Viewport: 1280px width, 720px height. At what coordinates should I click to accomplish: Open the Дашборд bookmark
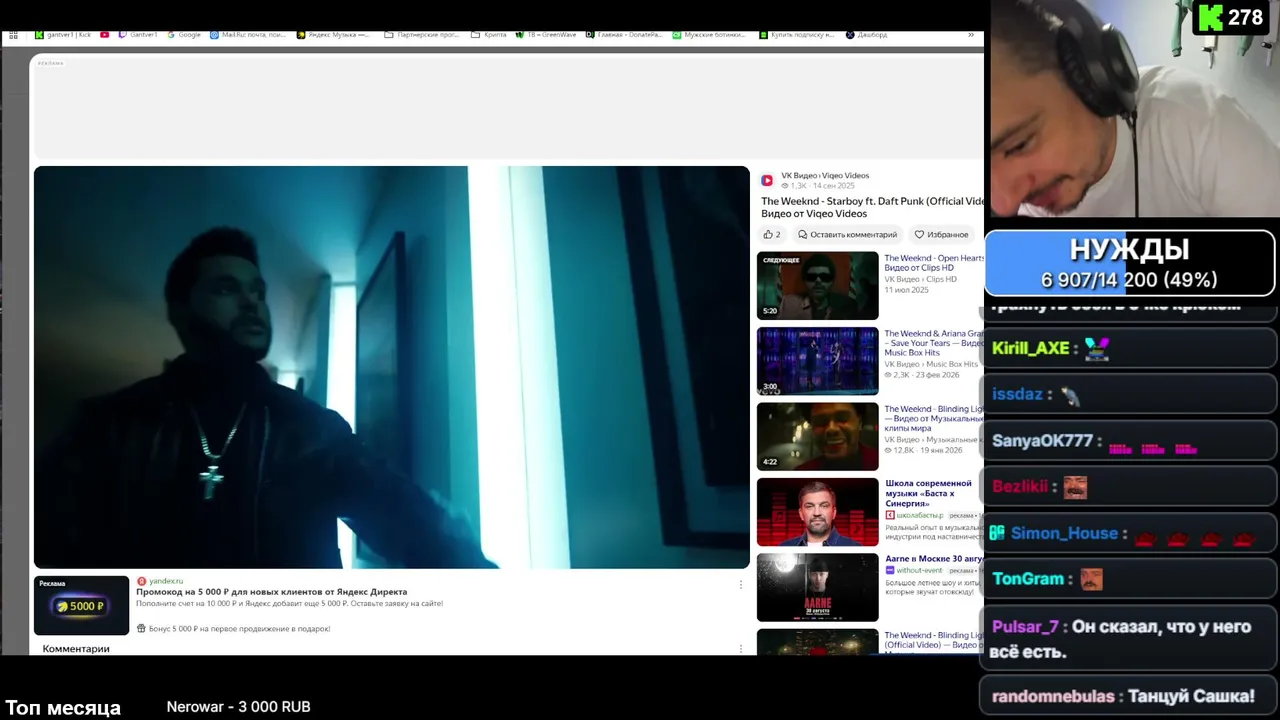click(x=866, y=35)
